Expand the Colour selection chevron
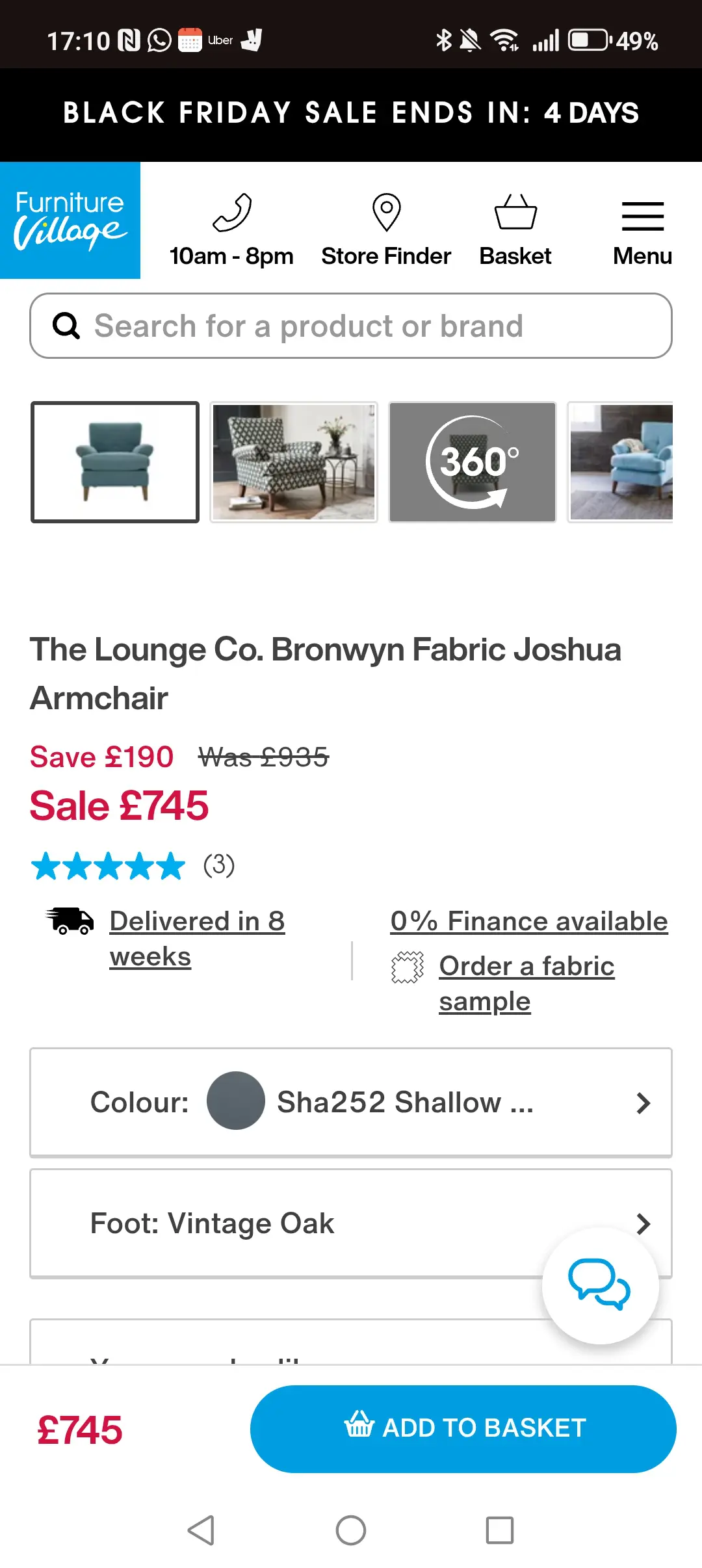Image resolution: width=702 pixels, height=1568 pixels. click(x=643, y=1103)
